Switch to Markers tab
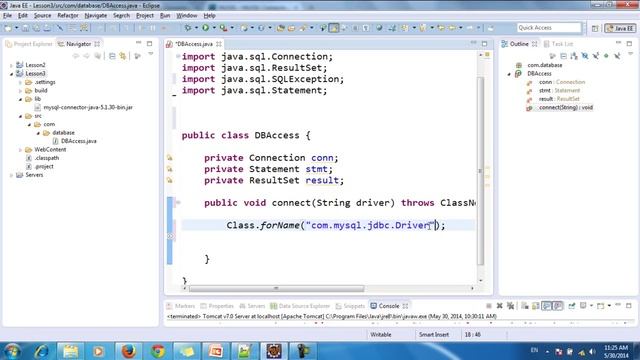The height and width of the screenshot is (360, 640). tap(181, 306)
